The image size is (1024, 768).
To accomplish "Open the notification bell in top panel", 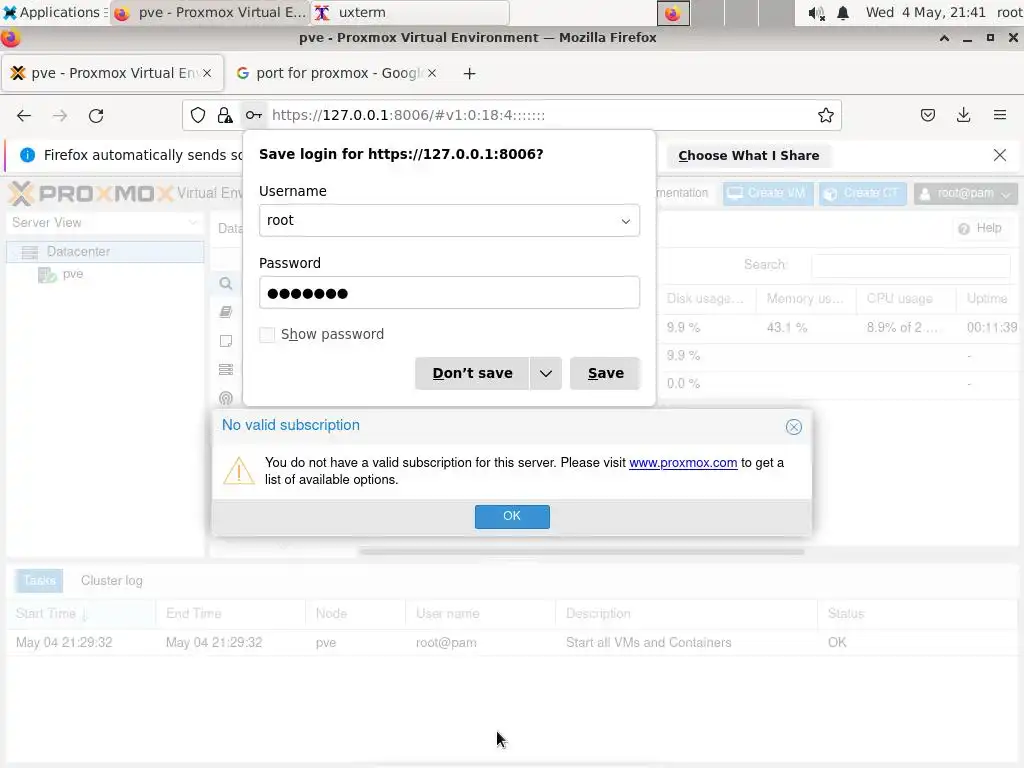I will pyautogui.click(x=843, y=13).
